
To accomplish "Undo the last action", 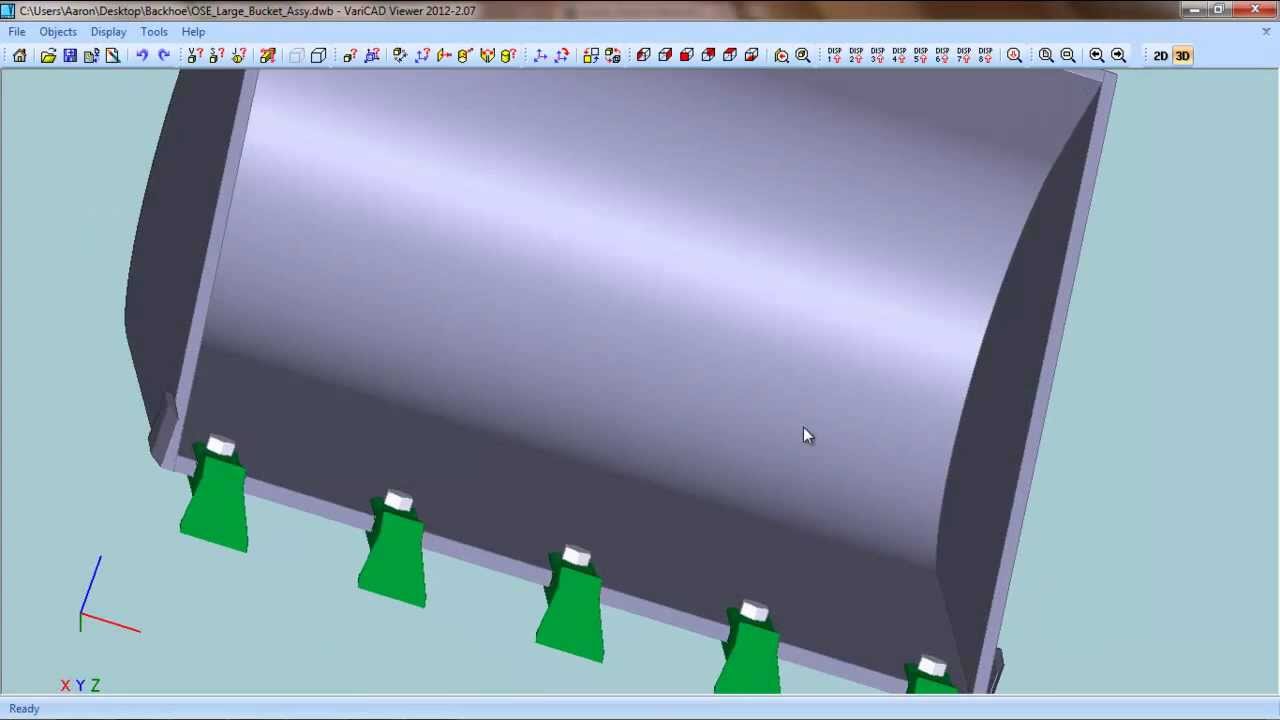I will [142, 56].
